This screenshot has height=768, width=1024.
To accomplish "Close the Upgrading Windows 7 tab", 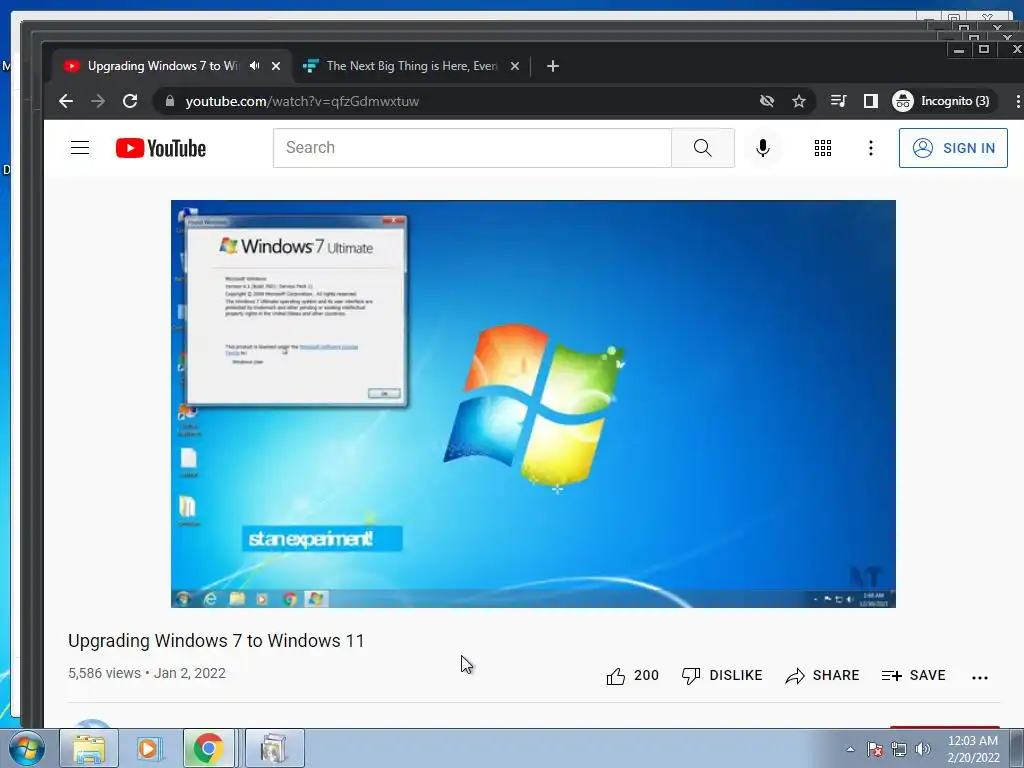I will point(276,66).
